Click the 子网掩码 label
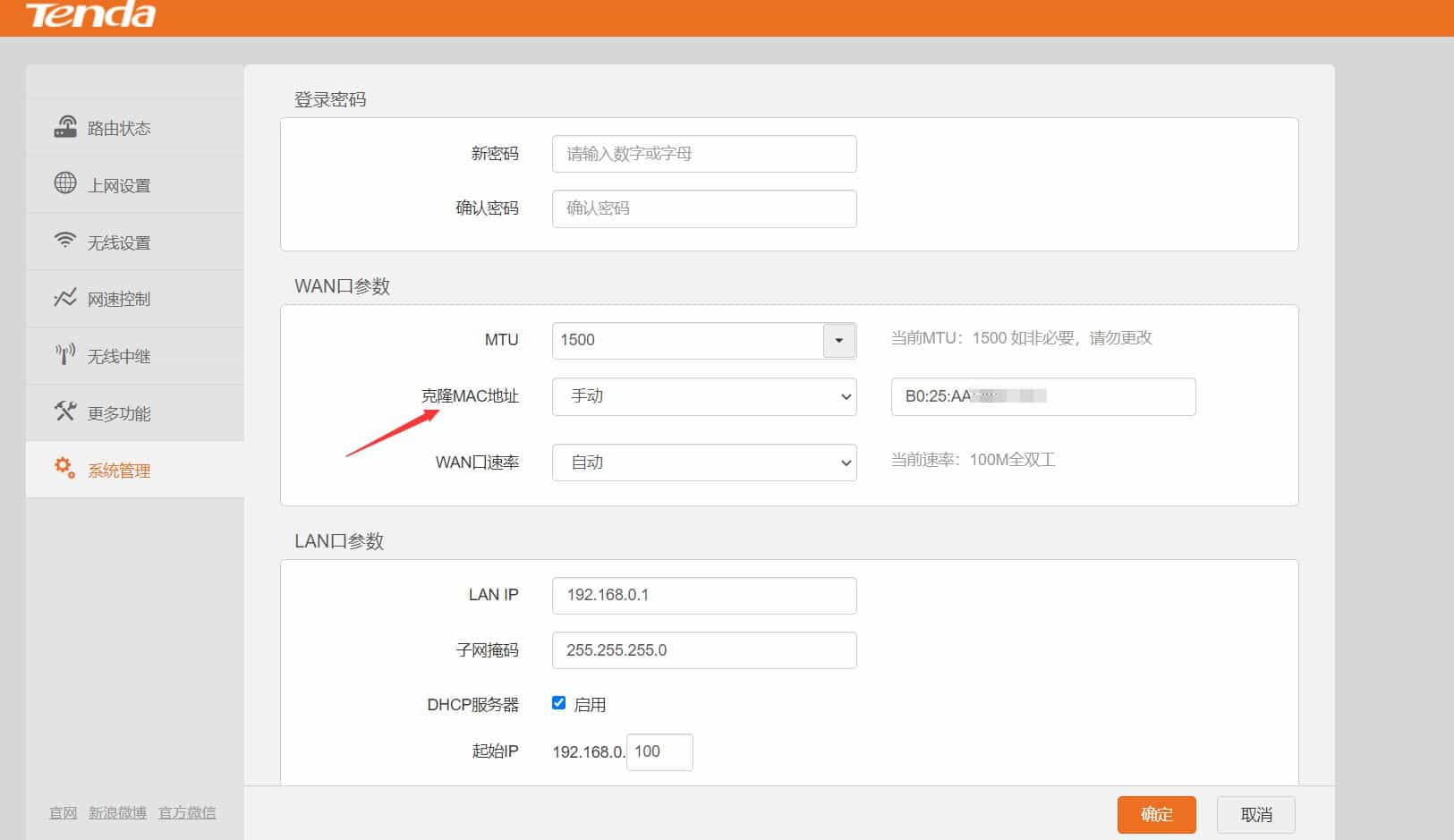Screen dimensions: 1454x840 [x=487, y=650]
